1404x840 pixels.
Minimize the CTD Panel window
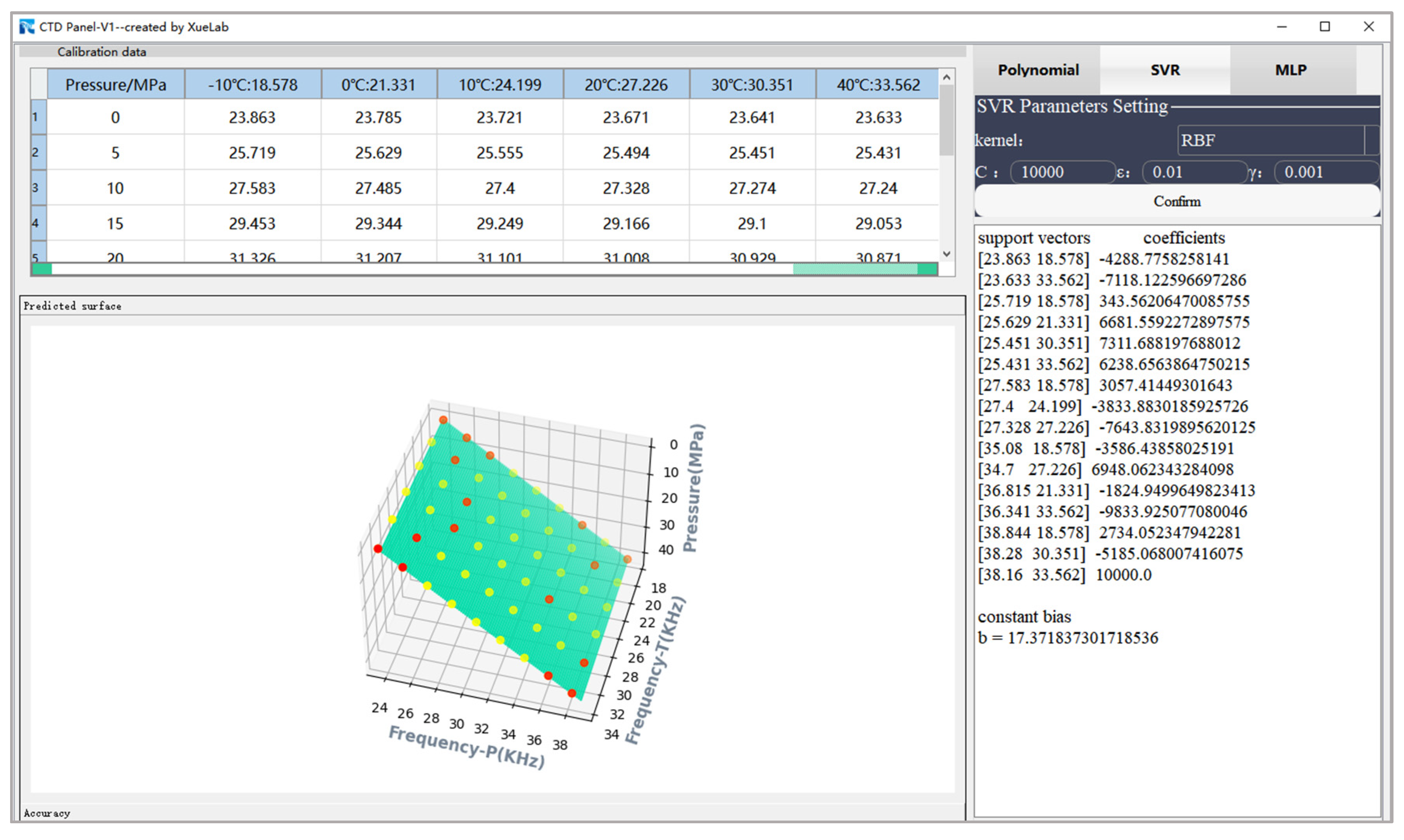(1282, 26)
